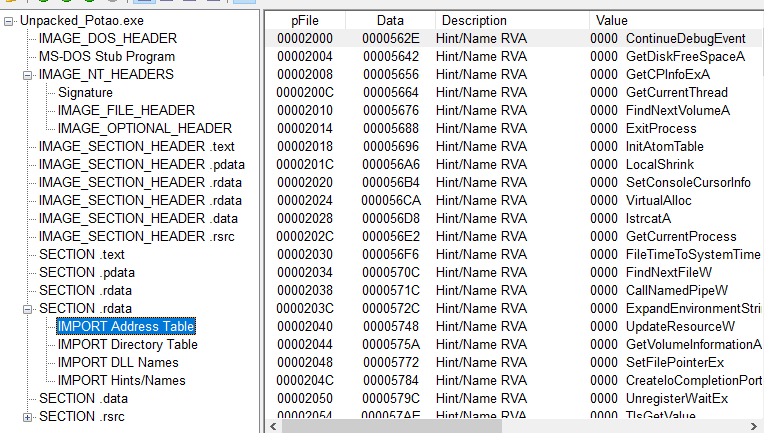764x433 pixels.
Task: Select the VirtualAlloc import row
Action: point(659,200)
